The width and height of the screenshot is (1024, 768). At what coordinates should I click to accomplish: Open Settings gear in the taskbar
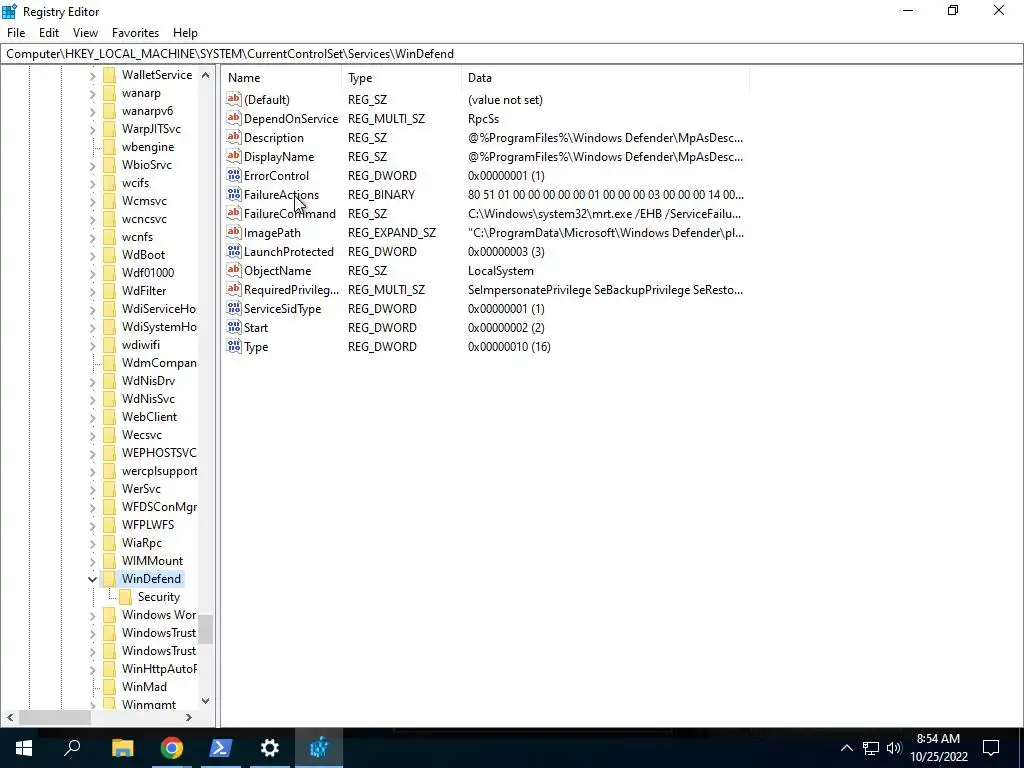[x=269, y=748]
